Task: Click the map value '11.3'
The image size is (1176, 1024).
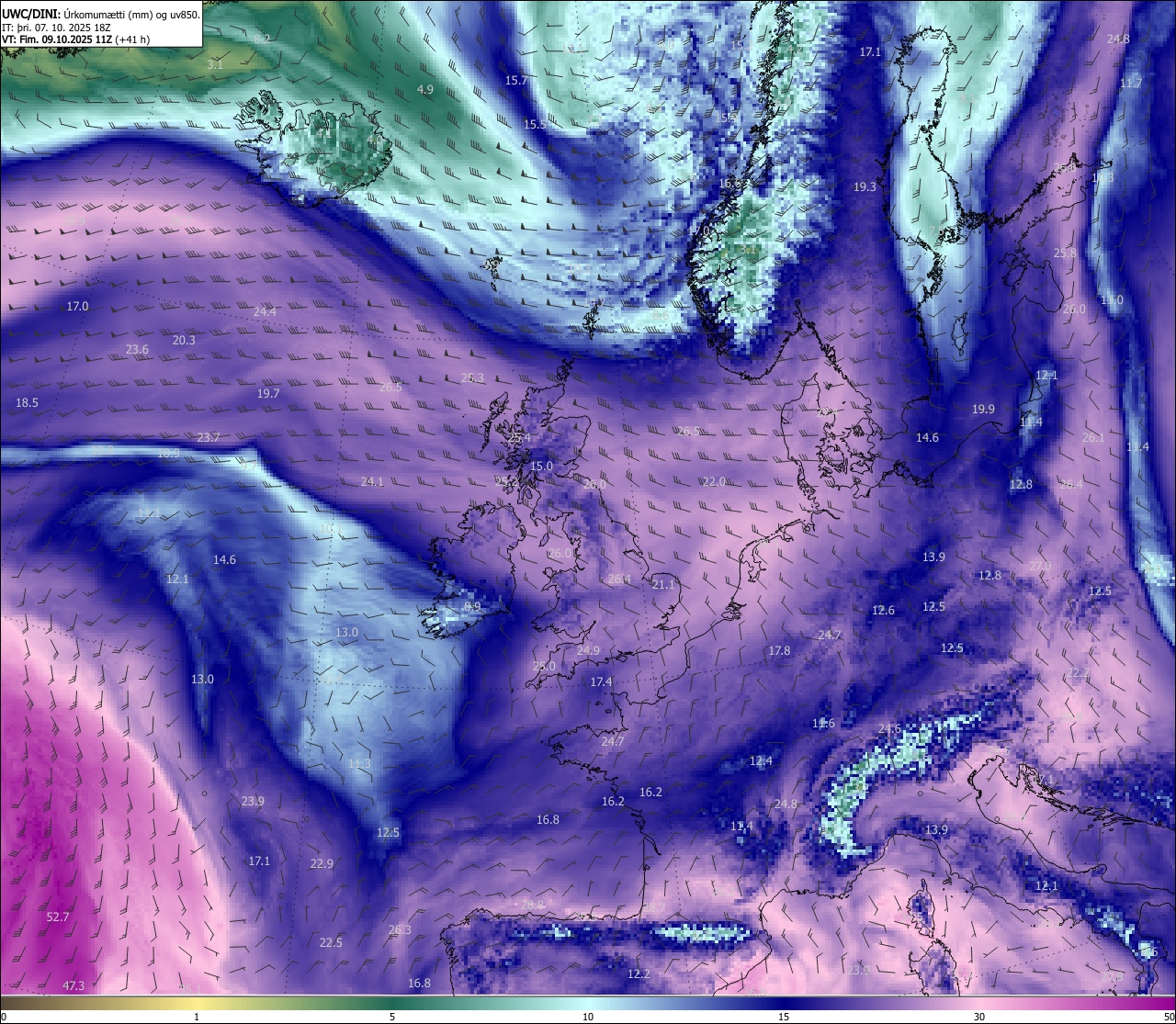Action: point(359,764)
